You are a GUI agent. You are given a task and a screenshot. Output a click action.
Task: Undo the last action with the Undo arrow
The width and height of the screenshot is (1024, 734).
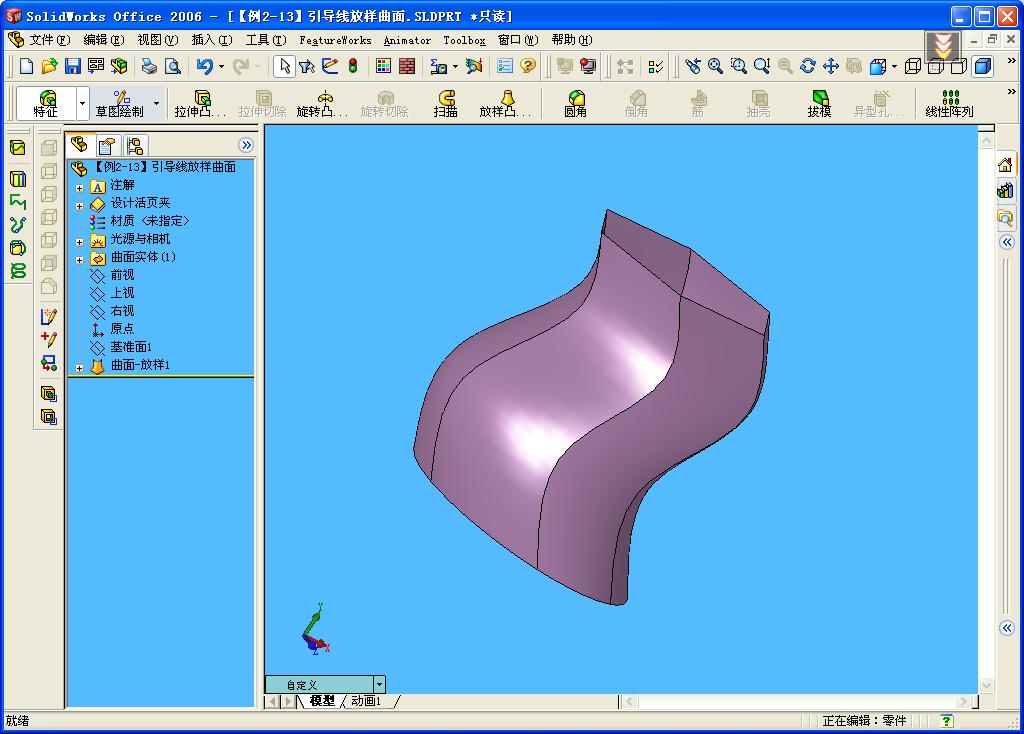204,66
